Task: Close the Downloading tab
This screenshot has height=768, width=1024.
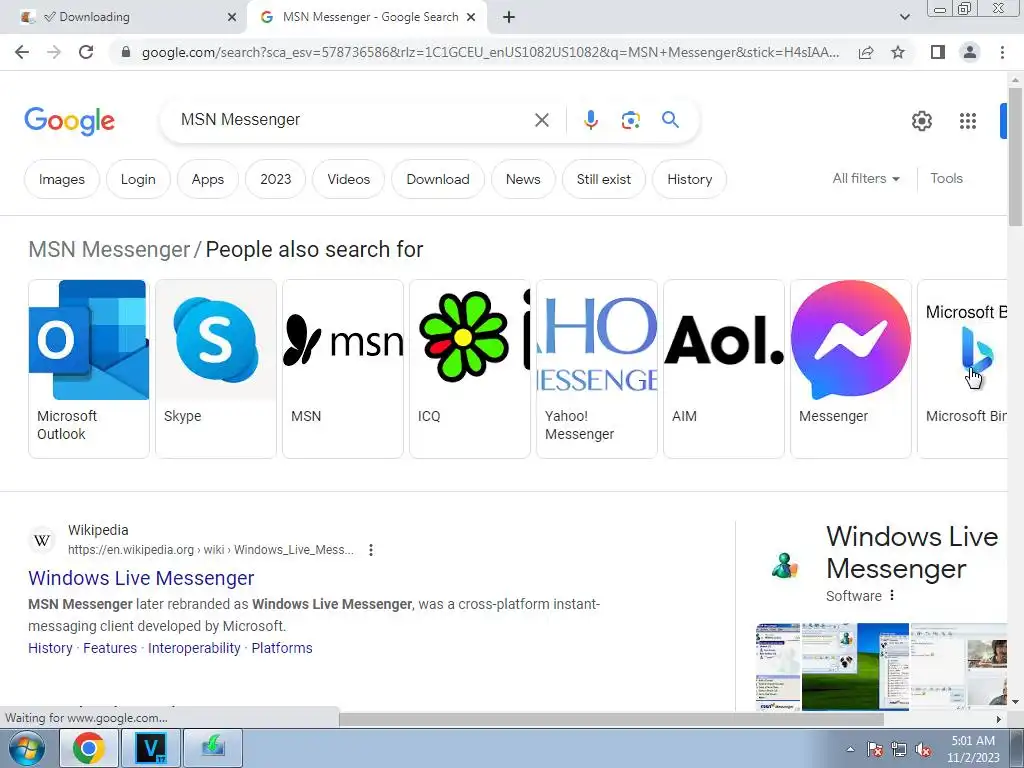Action: pyautogui.click(x=232, y=18)
